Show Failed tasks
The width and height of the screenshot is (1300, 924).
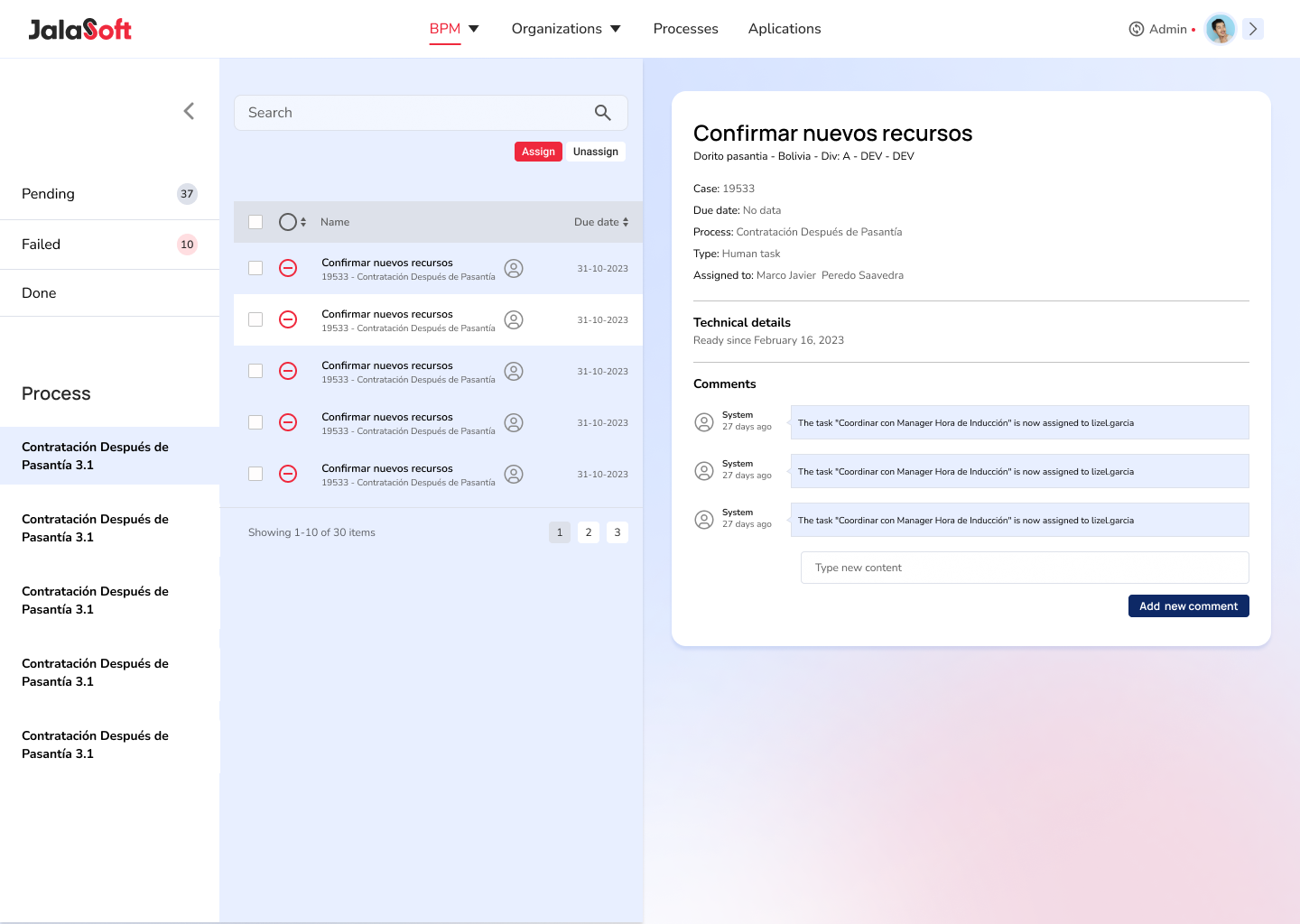[109, 245]
